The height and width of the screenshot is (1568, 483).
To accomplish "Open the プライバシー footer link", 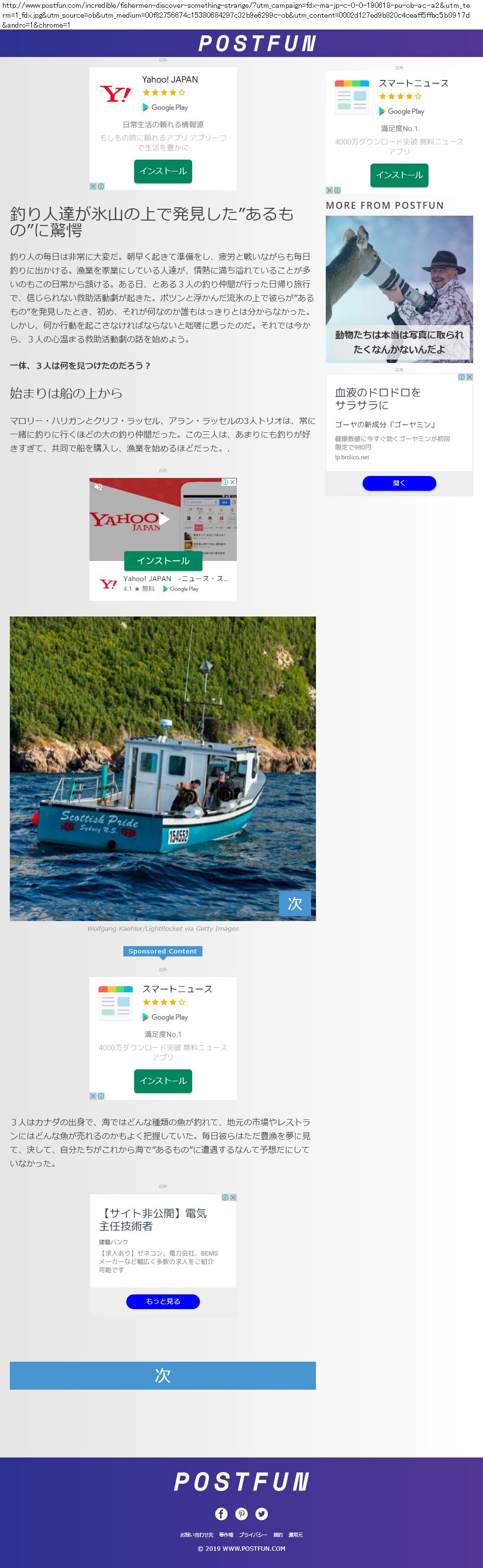I will 253,1535.
